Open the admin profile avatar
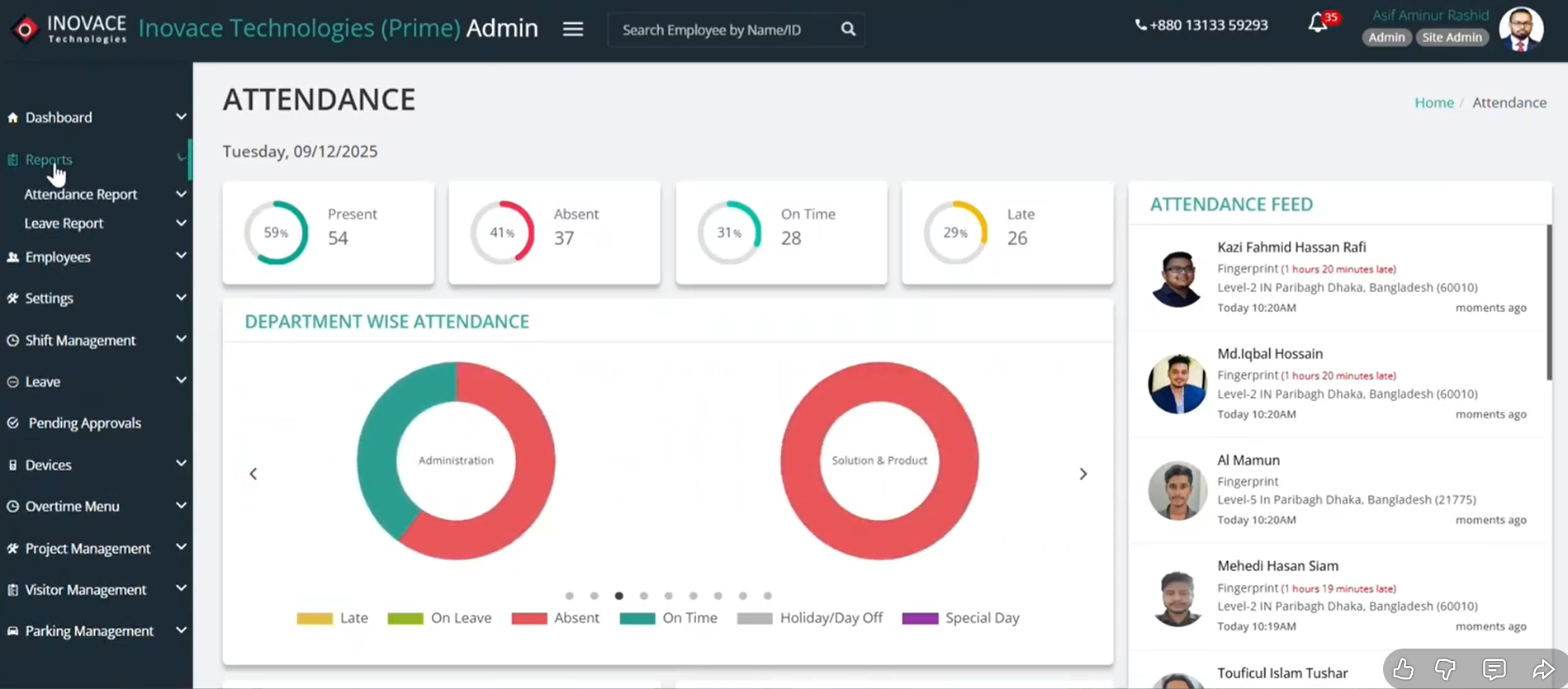1568x689 pixels. pyautogui.click(x=1521, y=29)
